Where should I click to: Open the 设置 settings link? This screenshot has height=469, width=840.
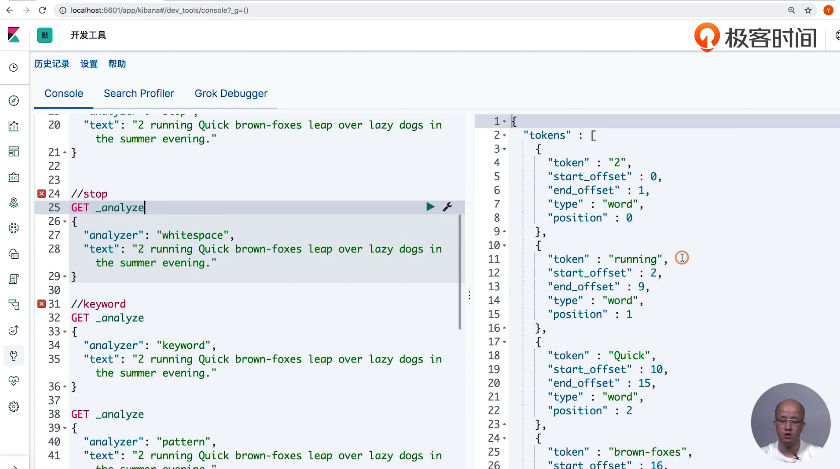[89, 64]
